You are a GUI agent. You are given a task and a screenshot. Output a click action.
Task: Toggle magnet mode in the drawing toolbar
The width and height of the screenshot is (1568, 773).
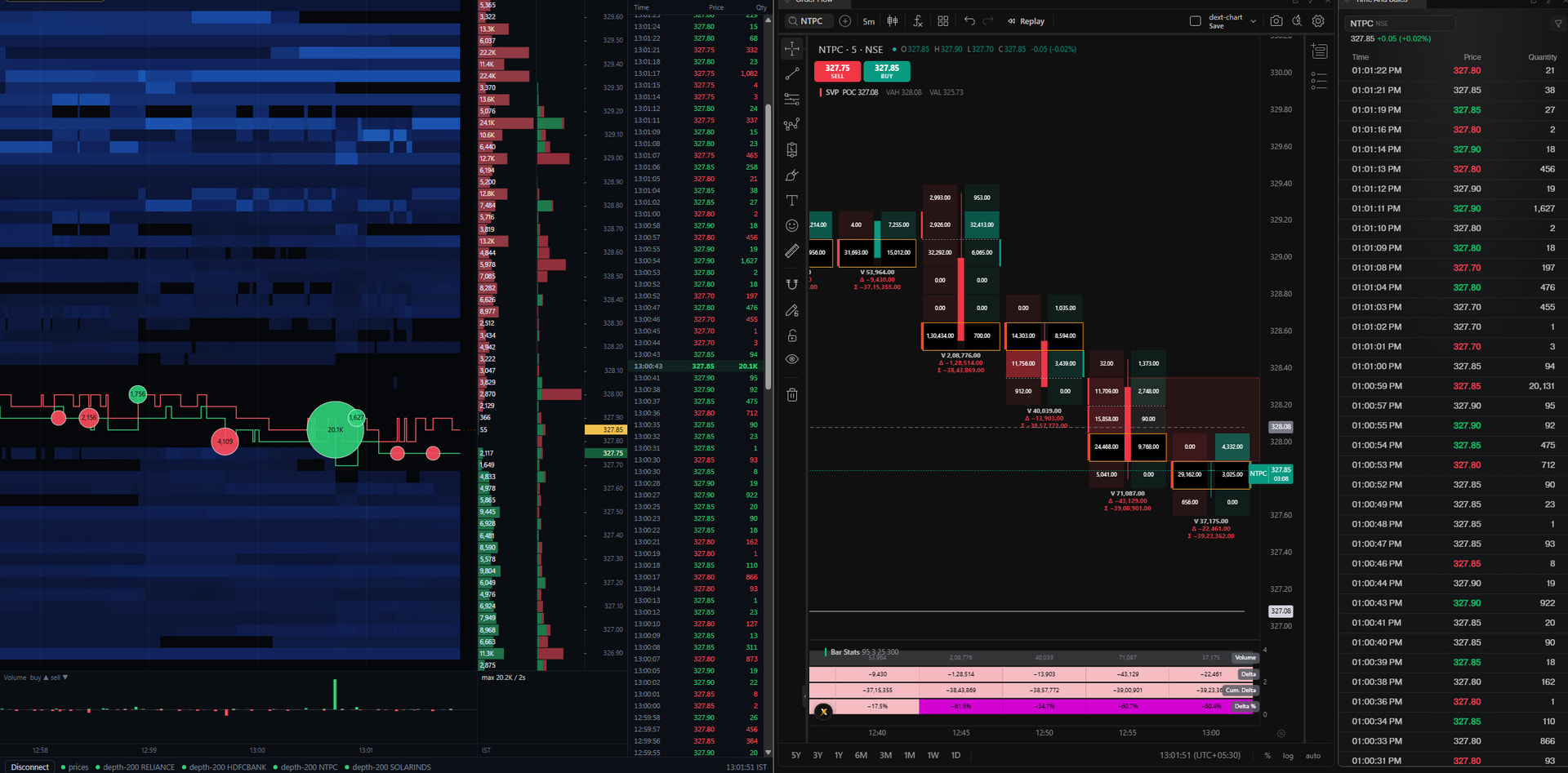(792, 284)
